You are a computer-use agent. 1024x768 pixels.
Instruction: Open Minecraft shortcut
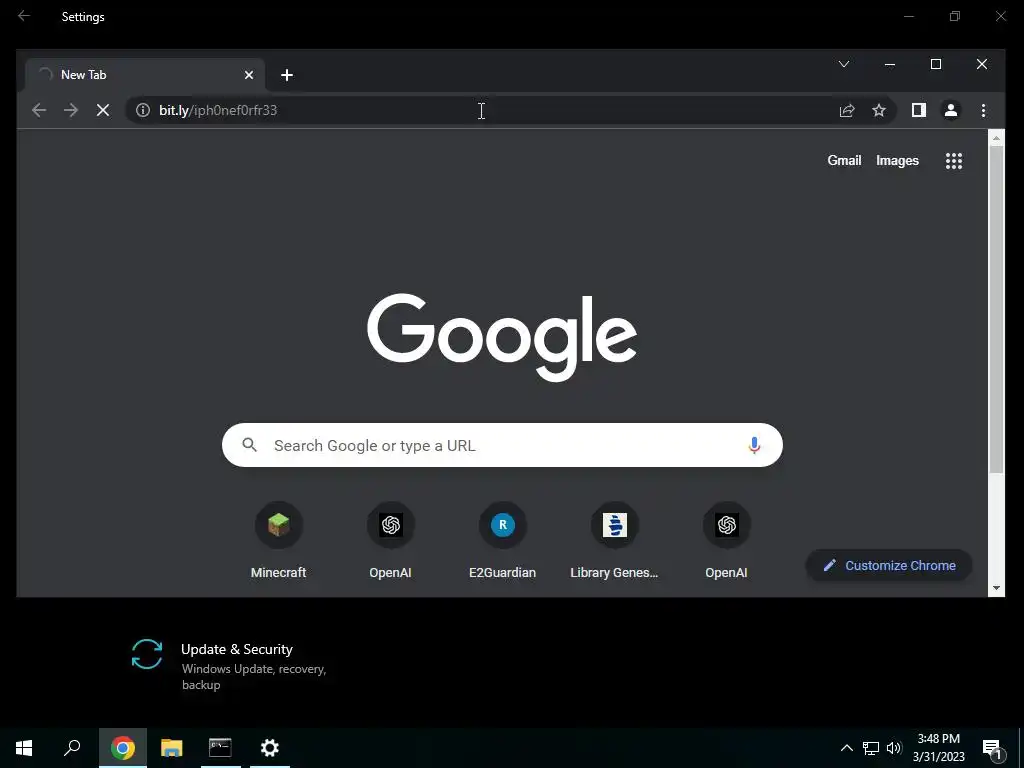(278, 541)
